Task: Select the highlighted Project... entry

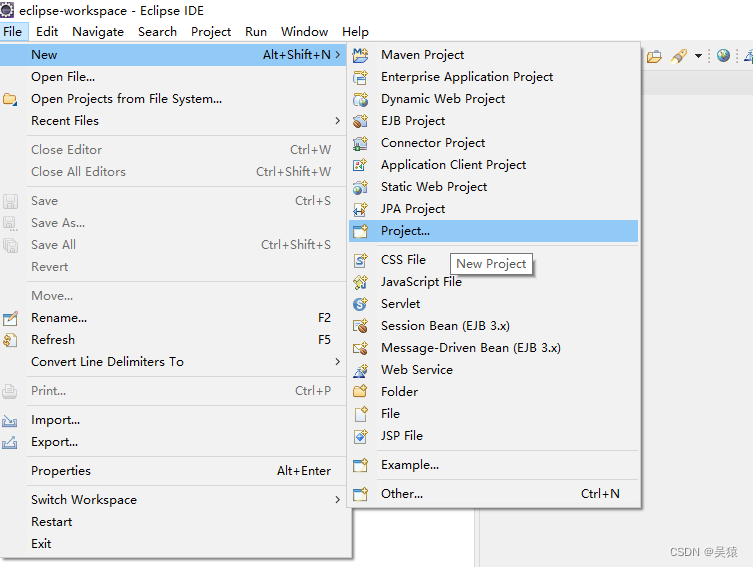Action: 494,231
